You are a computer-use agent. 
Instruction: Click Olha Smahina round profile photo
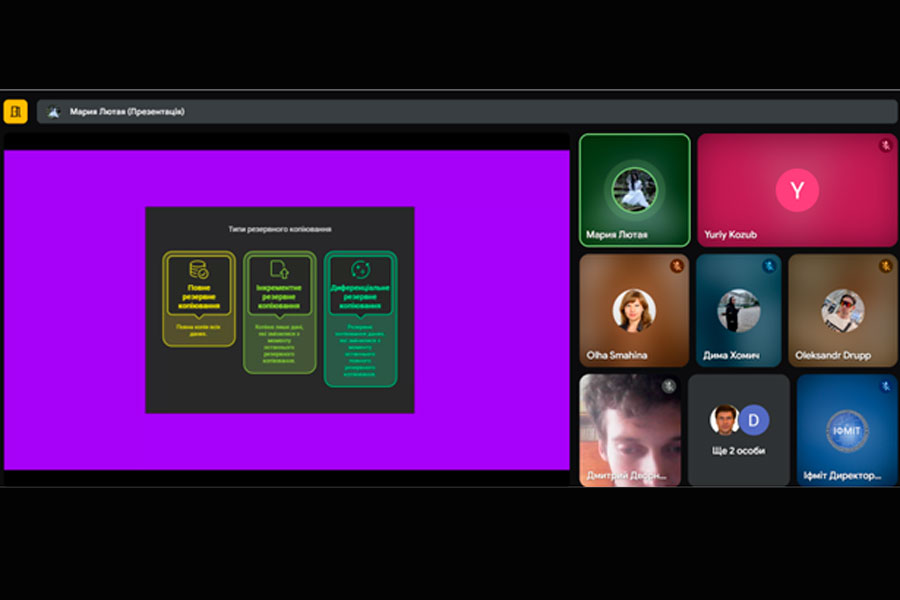(634, 311)
